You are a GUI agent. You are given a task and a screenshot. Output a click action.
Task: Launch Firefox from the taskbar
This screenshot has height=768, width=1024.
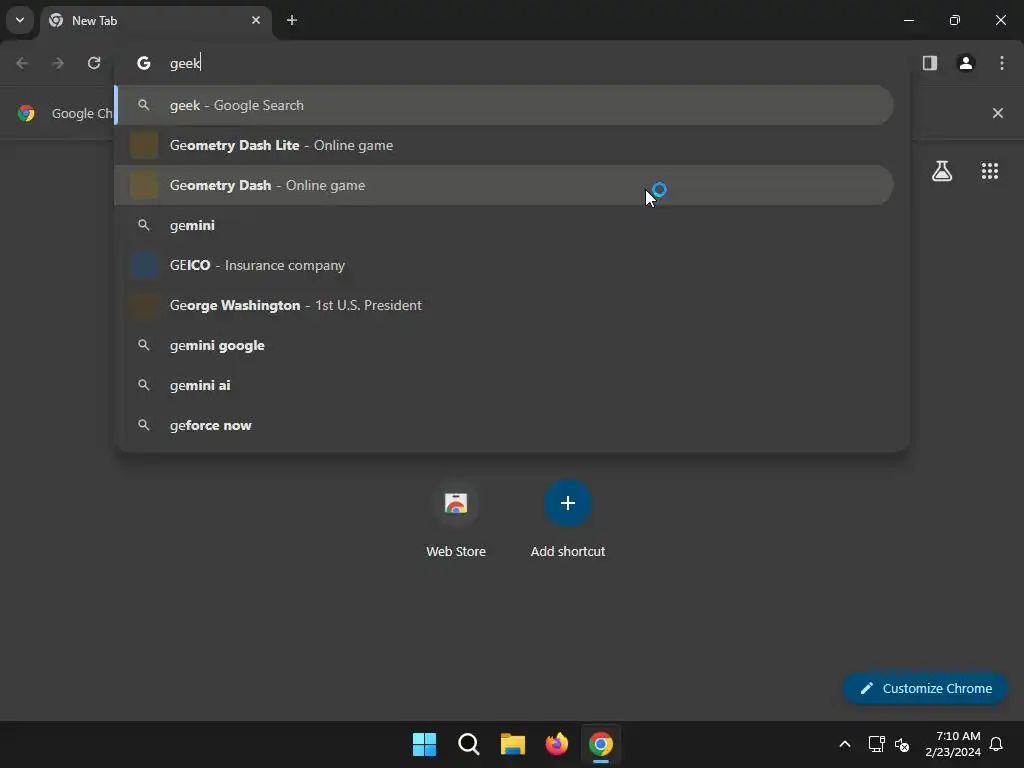click(556, 744)
